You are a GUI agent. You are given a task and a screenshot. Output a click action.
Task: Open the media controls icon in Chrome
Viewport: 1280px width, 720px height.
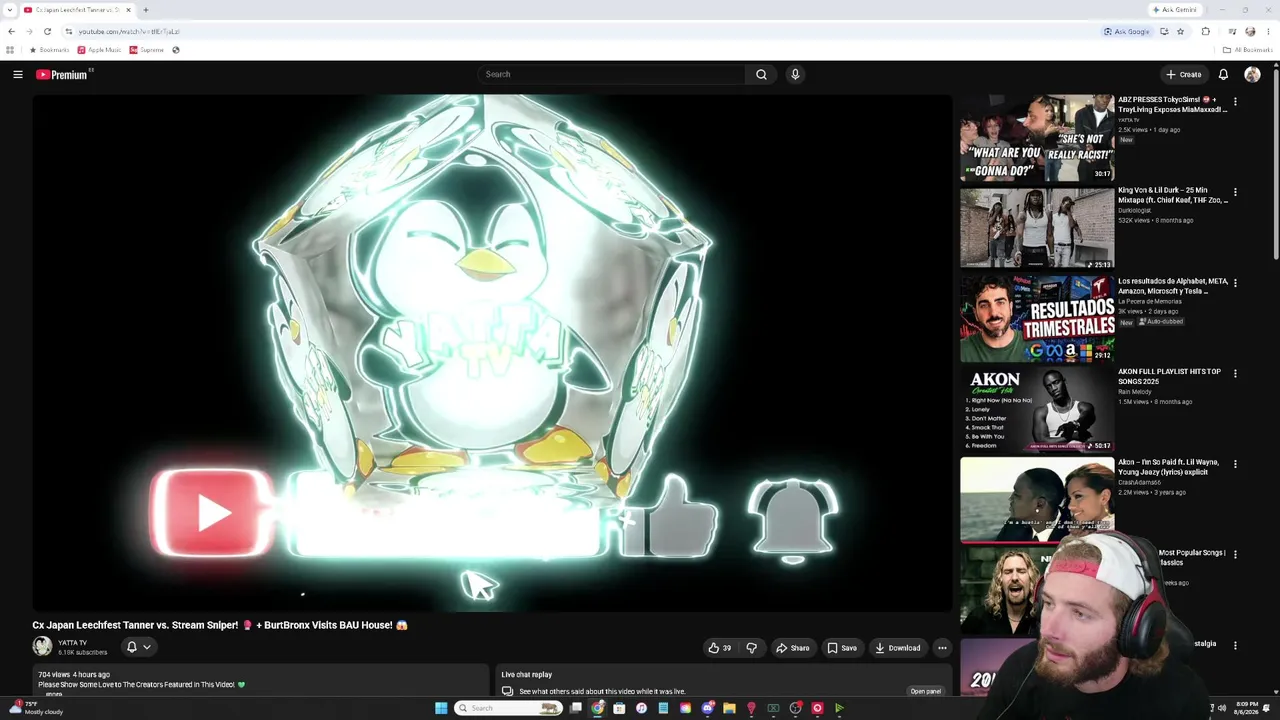point(1232,31)
